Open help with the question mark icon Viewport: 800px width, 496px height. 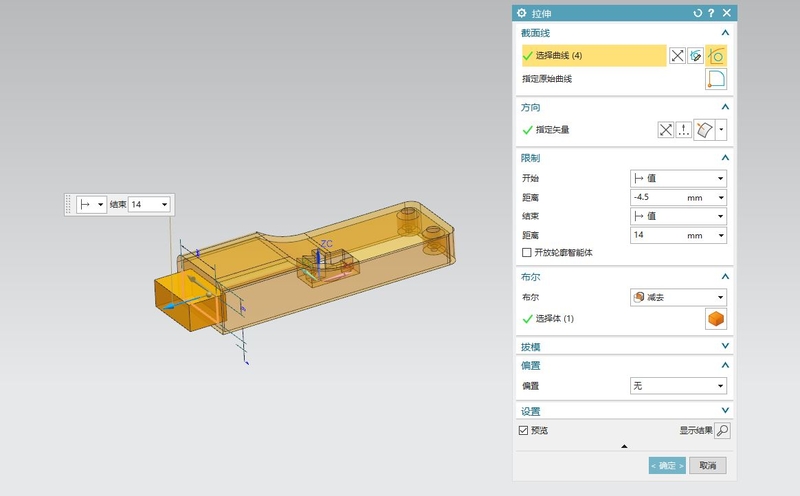[x=711, y=13]
